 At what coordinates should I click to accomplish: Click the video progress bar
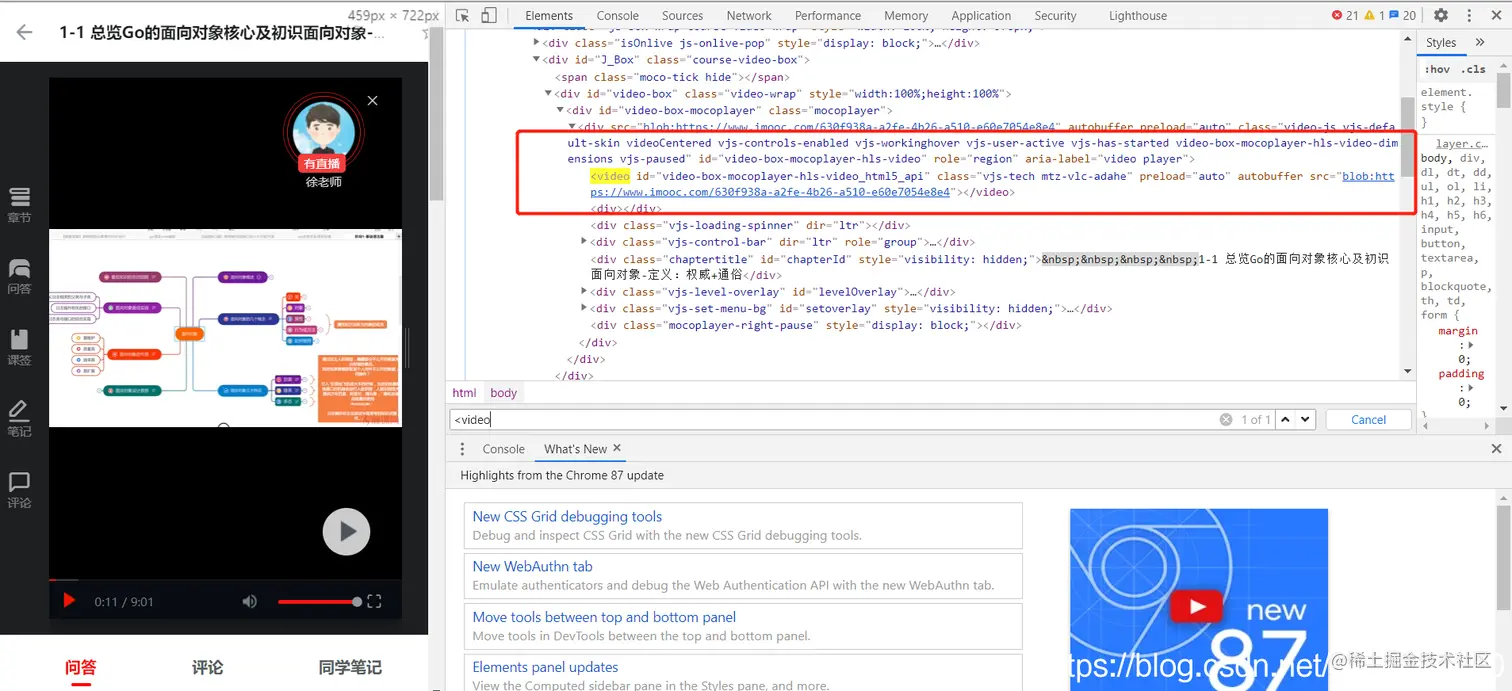coord(225,579)
